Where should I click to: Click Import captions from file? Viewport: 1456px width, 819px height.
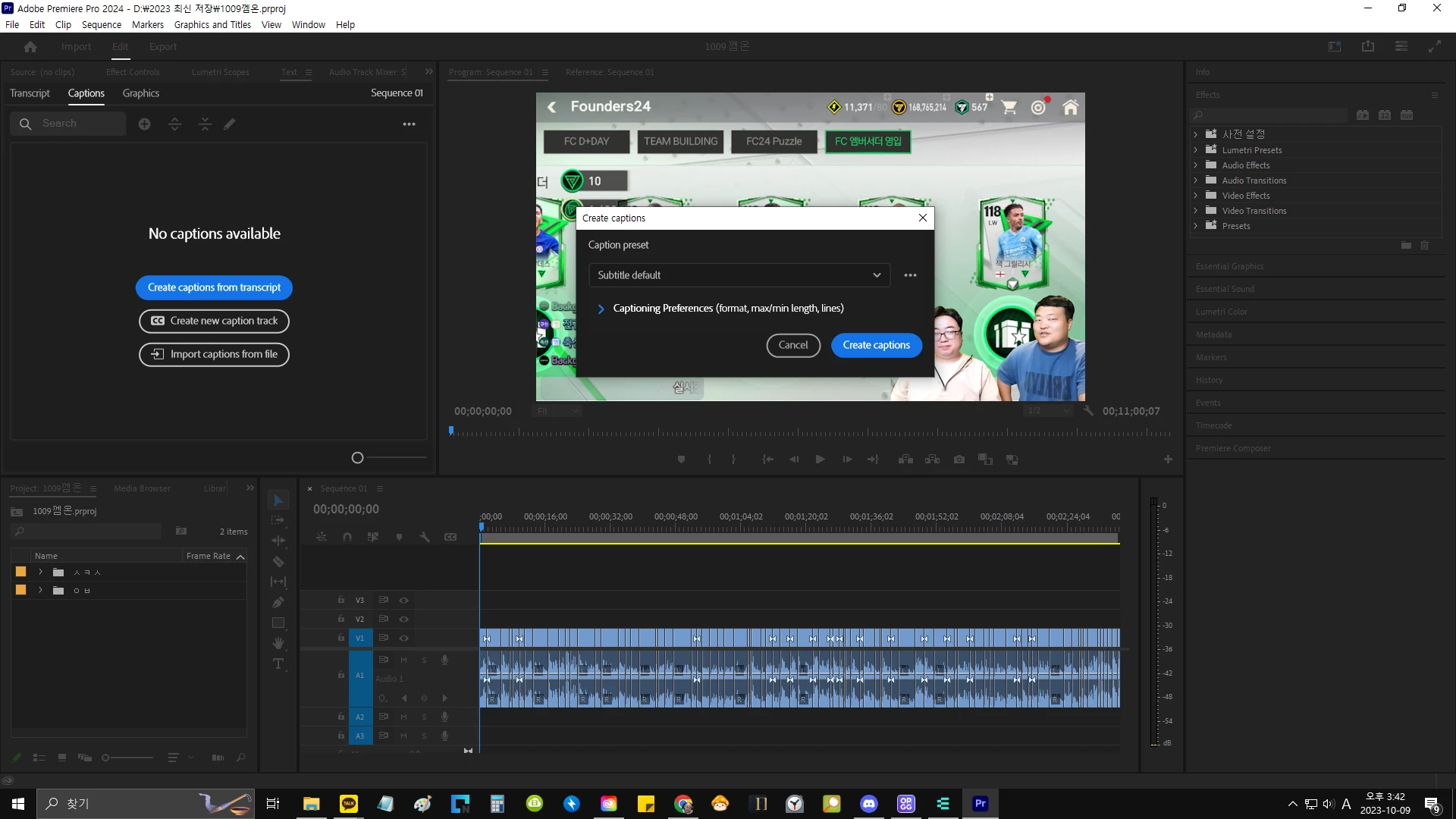pyautogui.click(x=214, y=354)
